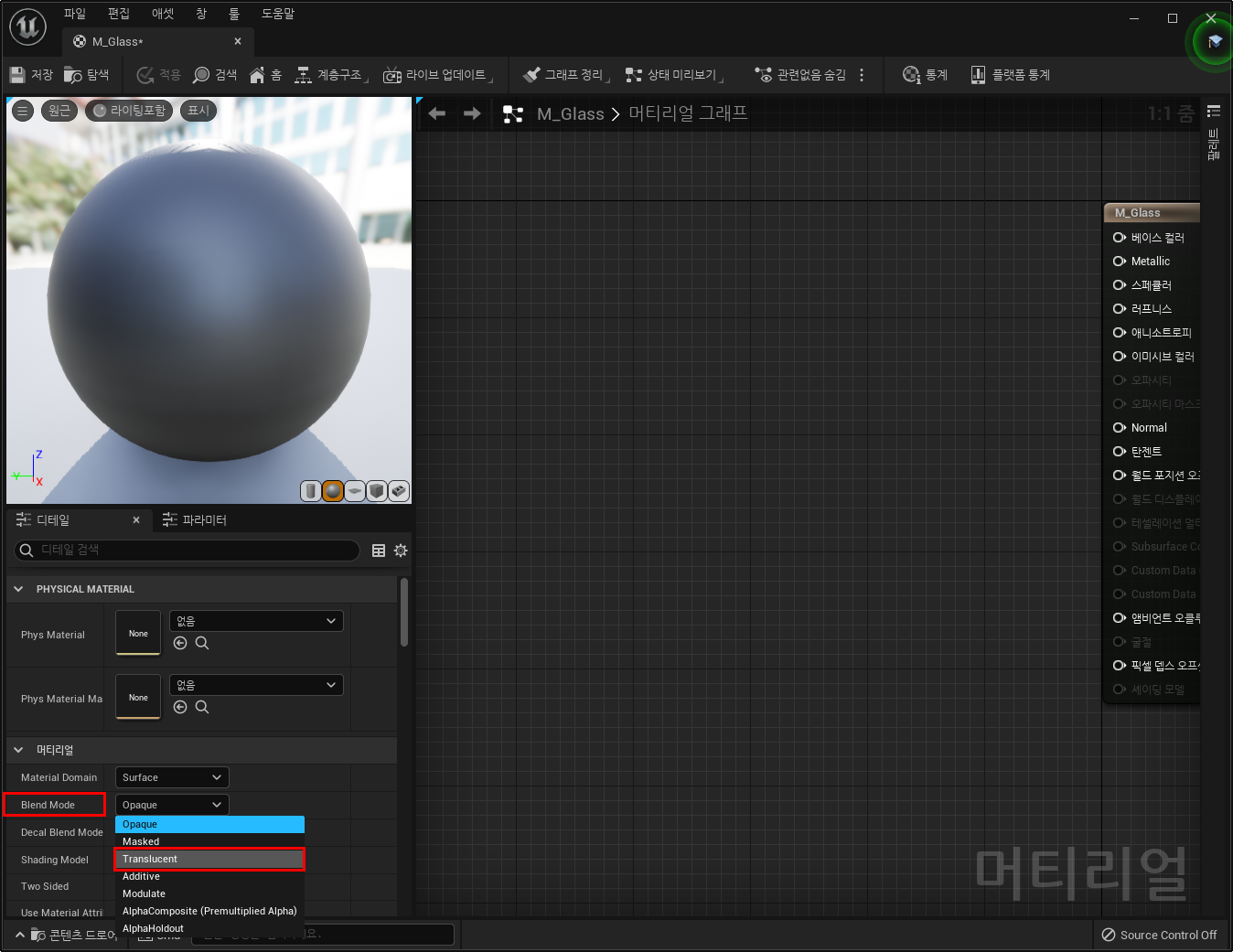Open the 콘텐츠 드로어 content drawer
Viewport: 1233px width, 952px height.
(66, 935)
